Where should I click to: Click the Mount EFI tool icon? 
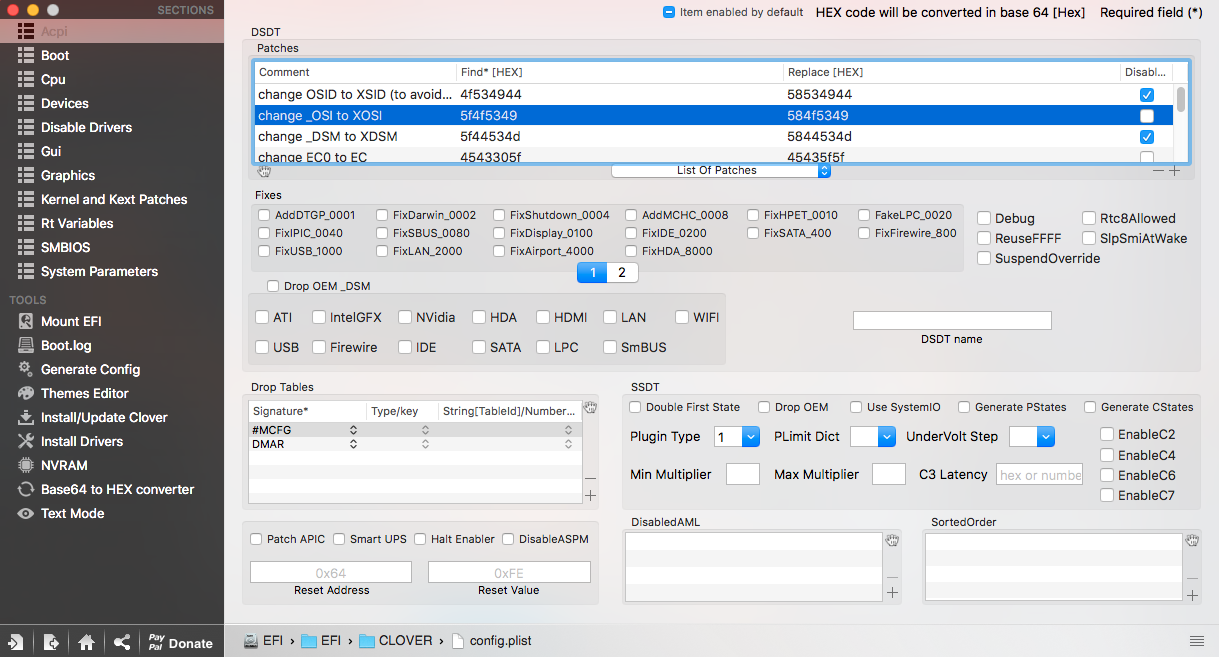(x=26, y=321)
